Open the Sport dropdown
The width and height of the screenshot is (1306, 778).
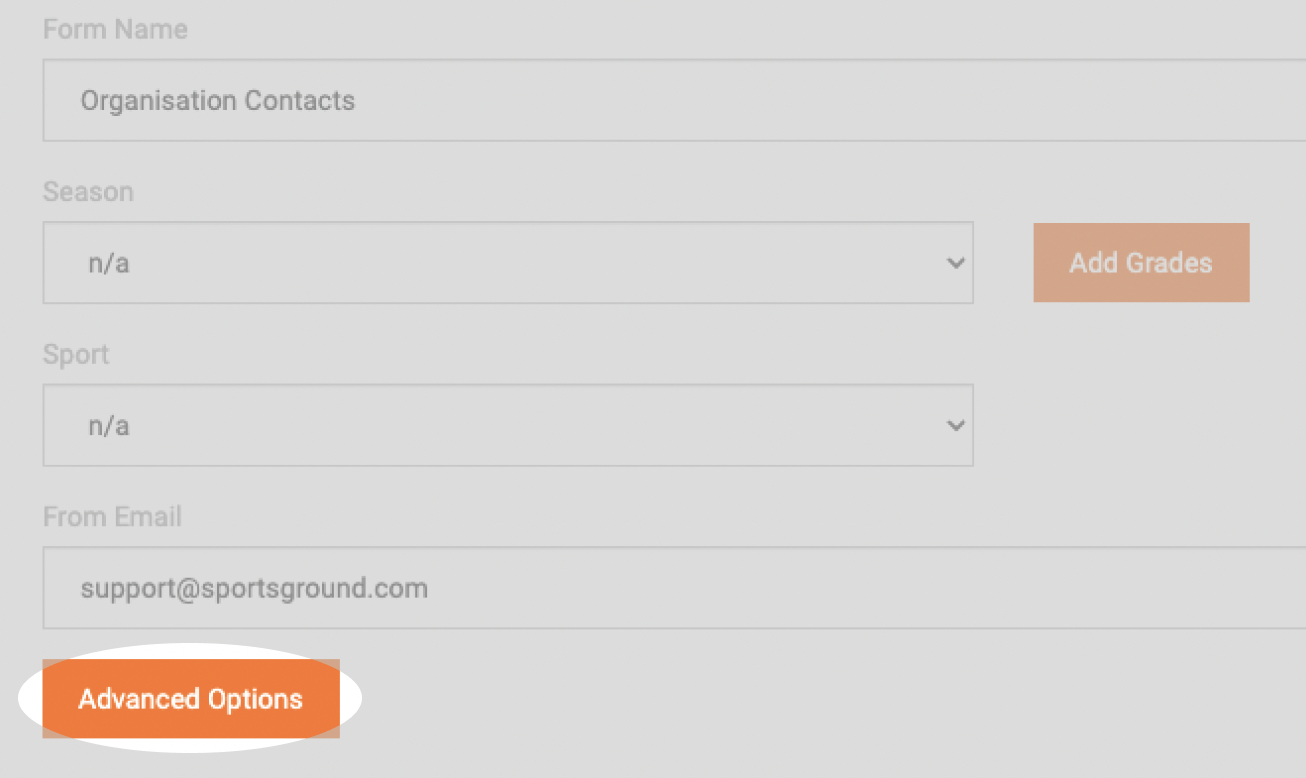point(508,425)
